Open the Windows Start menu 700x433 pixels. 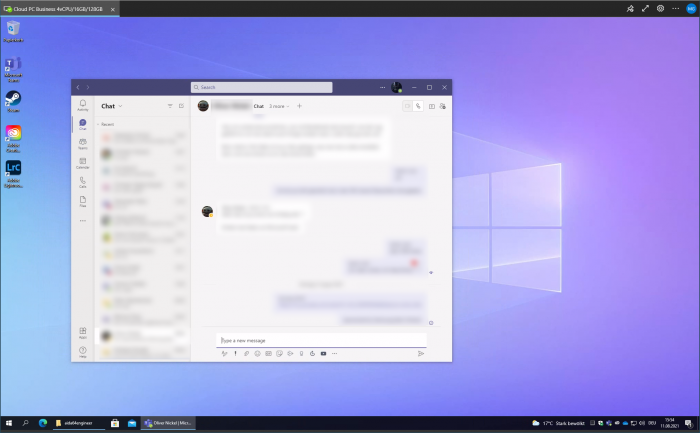[x=8, y=423]
